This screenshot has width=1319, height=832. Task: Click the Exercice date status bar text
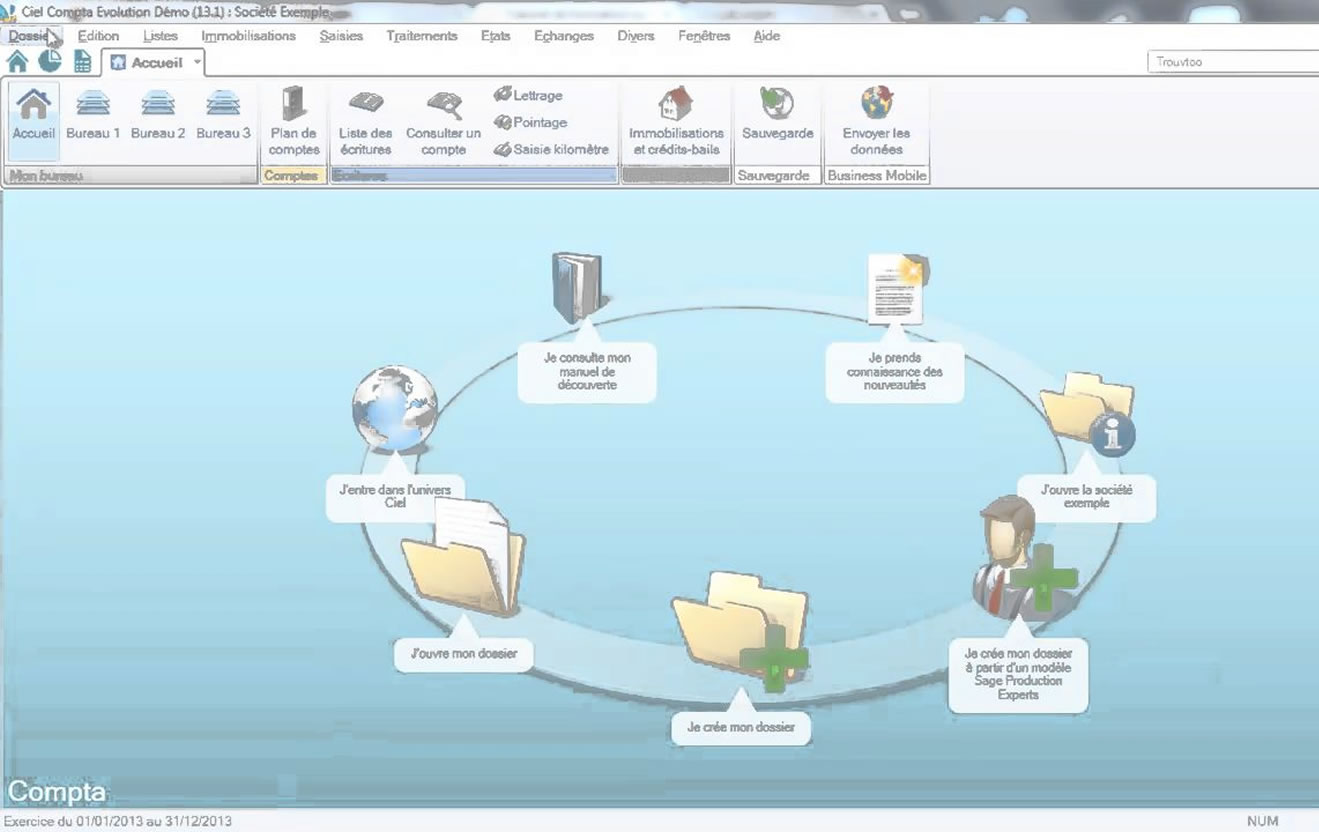point(118,821)
